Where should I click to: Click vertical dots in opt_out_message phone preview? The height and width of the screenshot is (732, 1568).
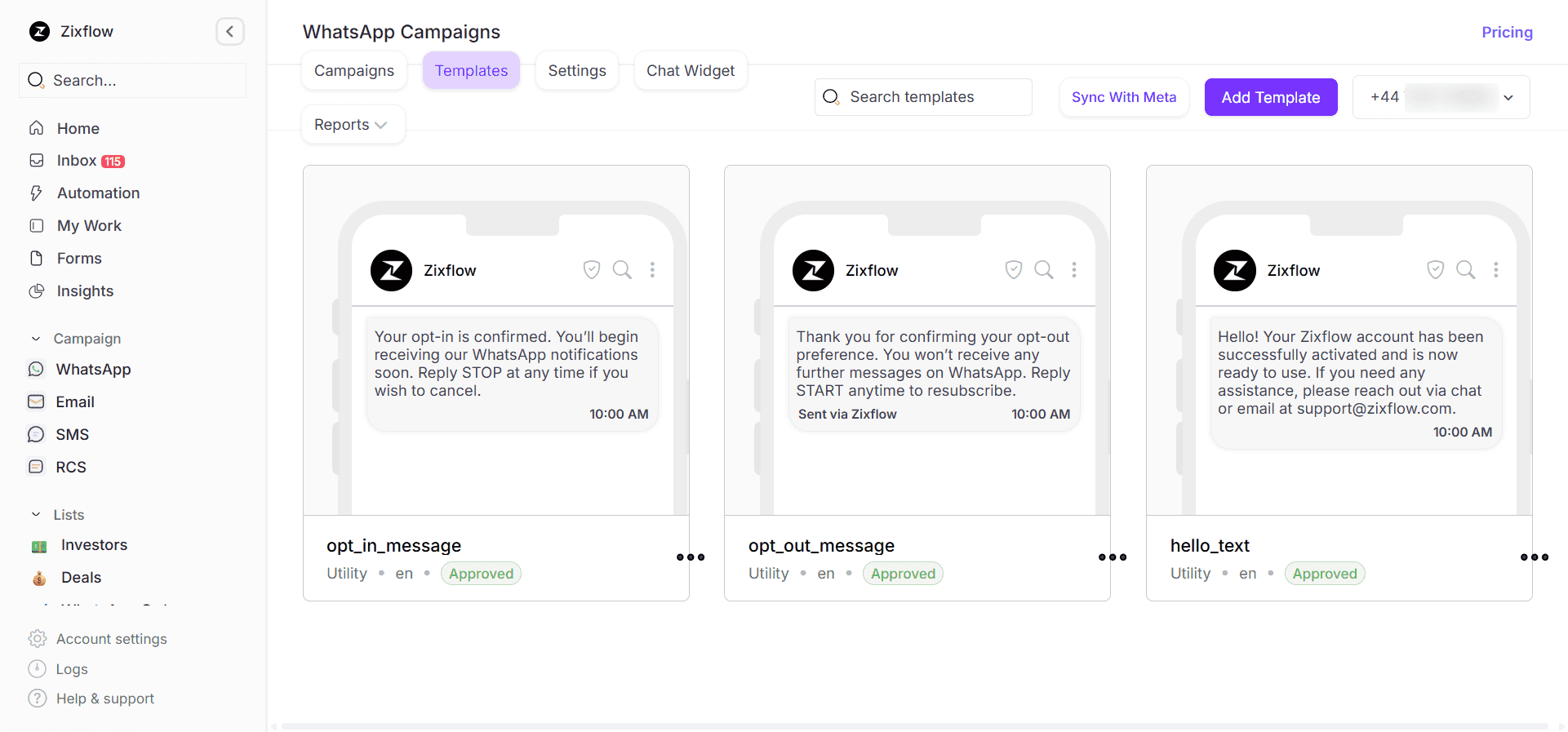click(x=1074, y=270)
